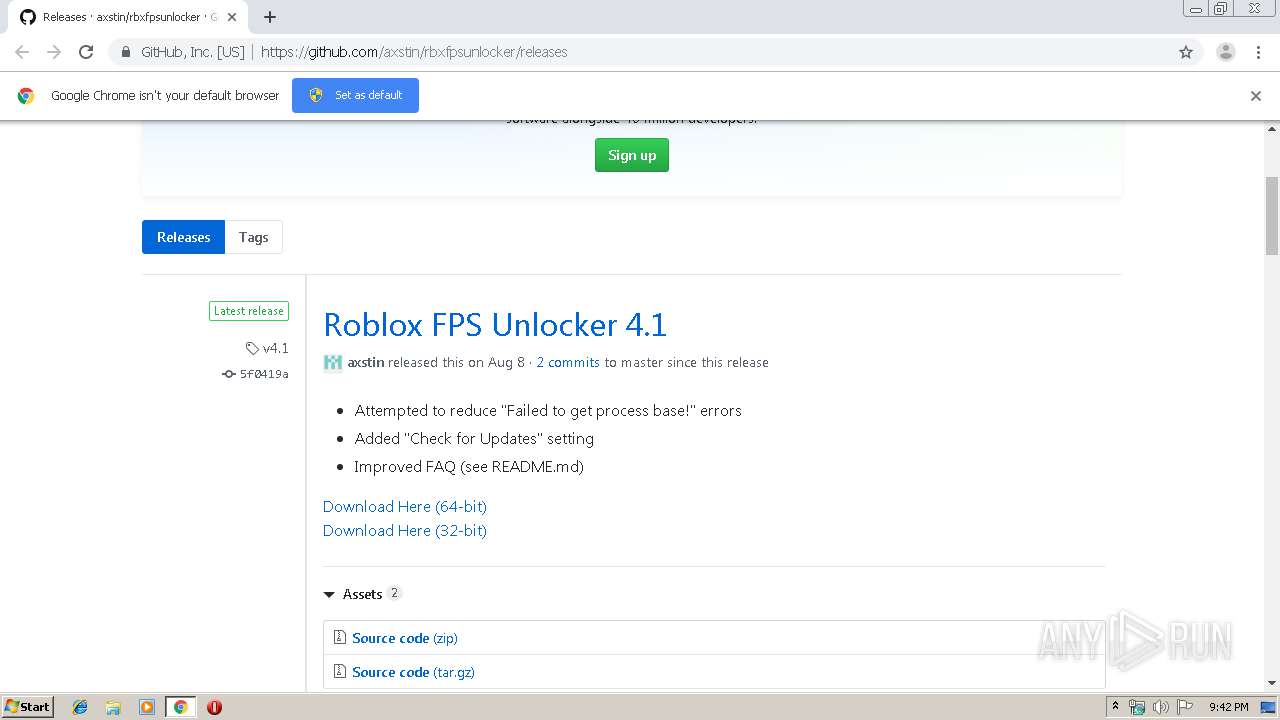Click the red Opera-style taskbar icon
Image resolution: width=1280 pixels, height=720 pixels.
pyautogui.click(x=214, y=707)
